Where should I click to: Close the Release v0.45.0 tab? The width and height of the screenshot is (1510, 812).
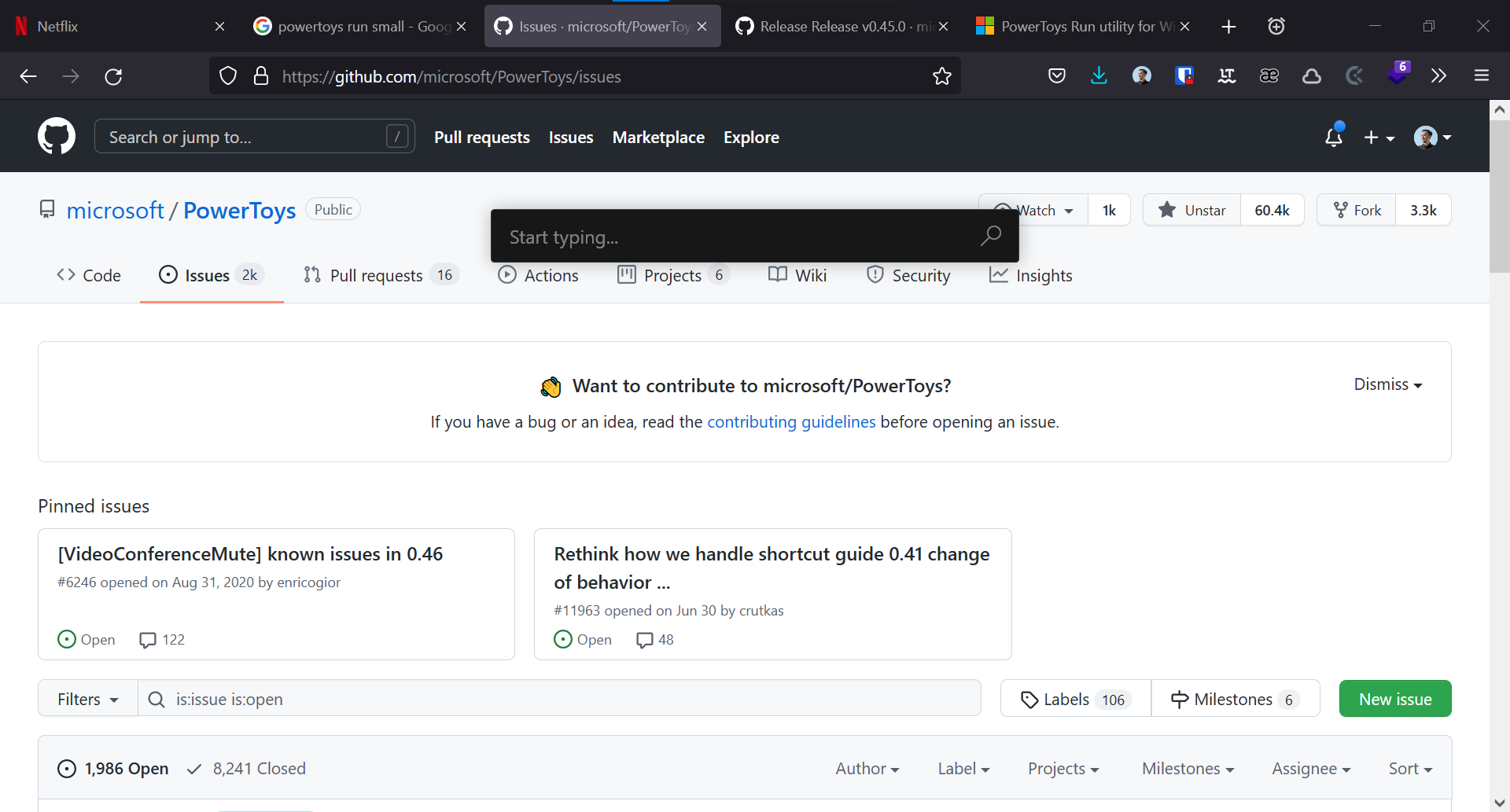point(943,27)
